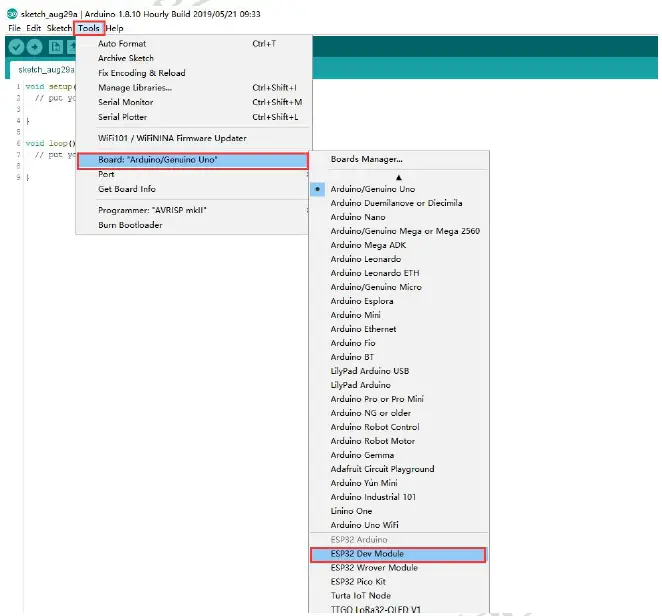Click the Tools menu

click(x=89, y=28)
